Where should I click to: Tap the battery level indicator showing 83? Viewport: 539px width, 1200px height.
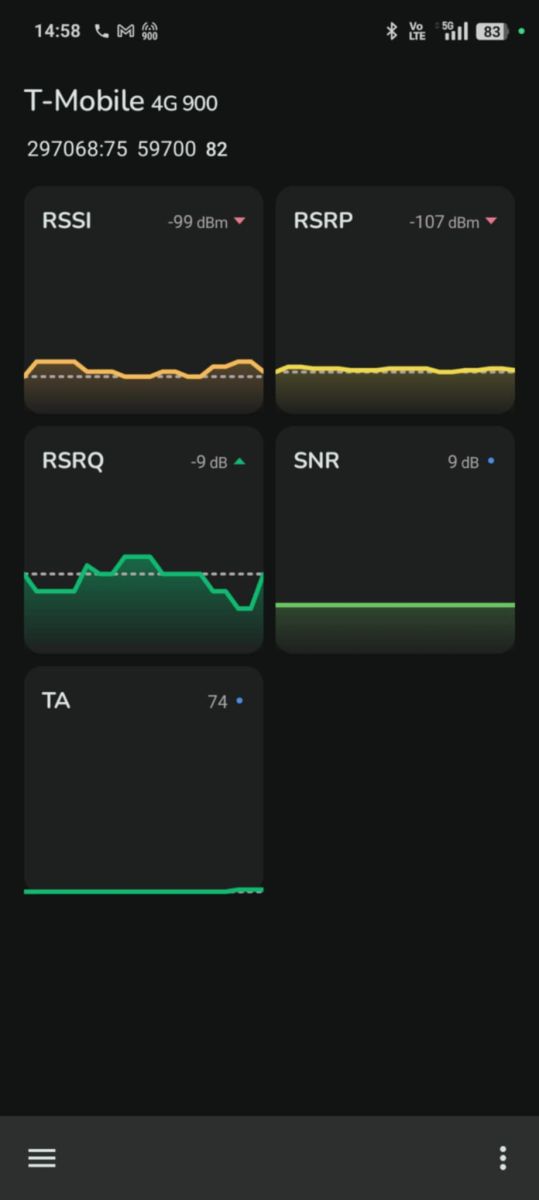coord(491,31)
